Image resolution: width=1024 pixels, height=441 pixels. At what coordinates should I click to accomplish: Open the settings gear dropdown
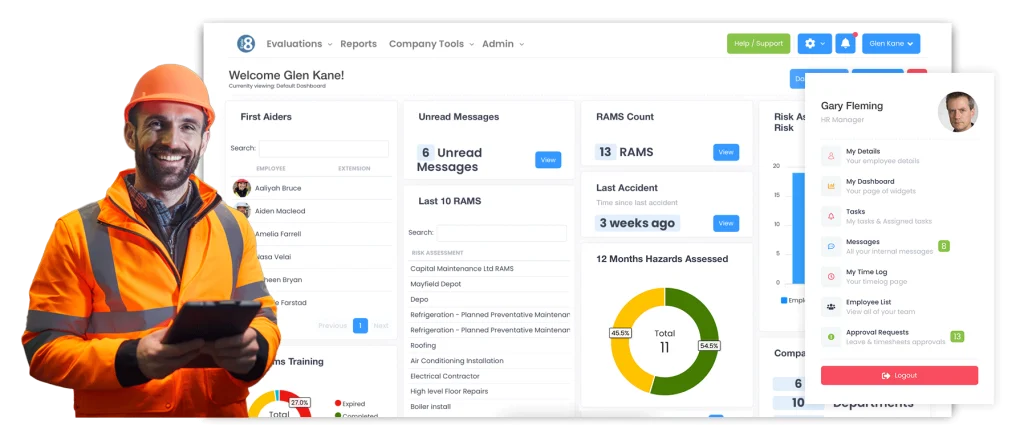pos(814,44)
